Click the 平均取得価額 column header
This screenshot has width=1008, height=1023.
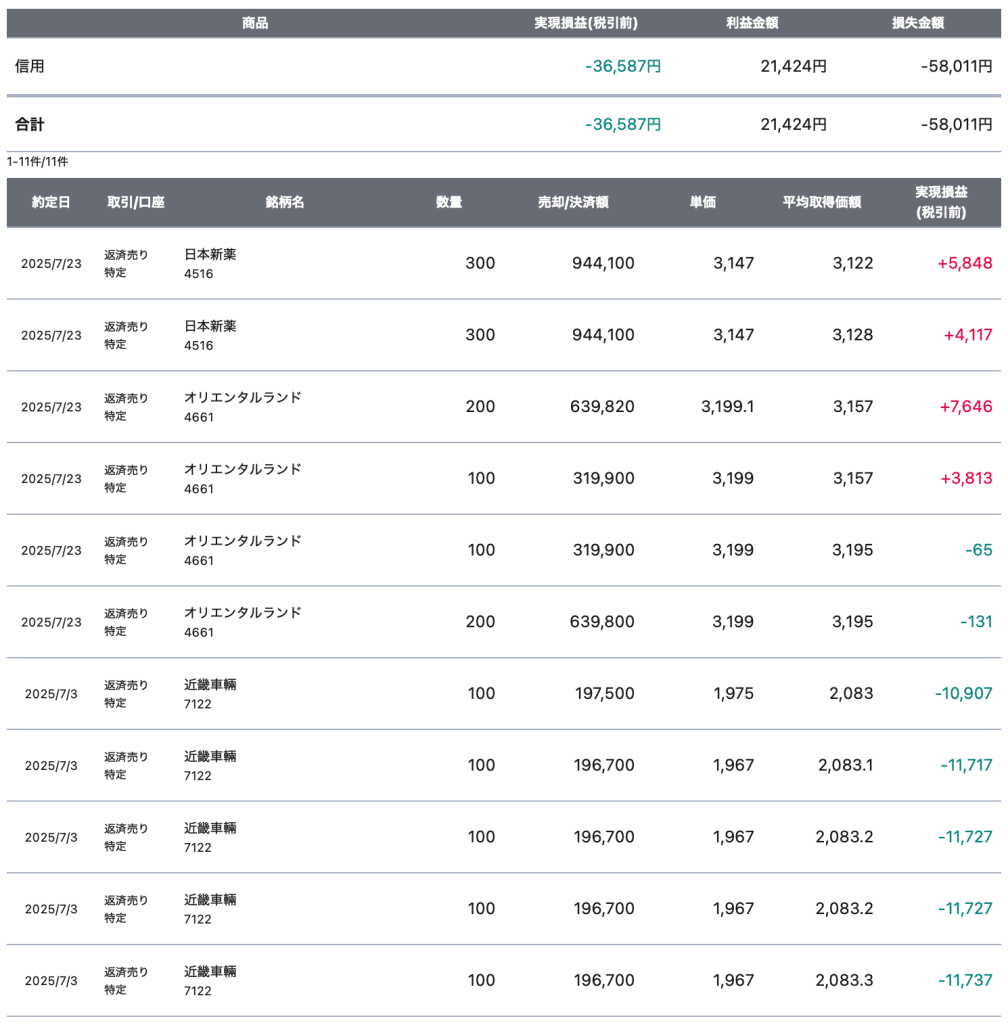click(821, 202)
